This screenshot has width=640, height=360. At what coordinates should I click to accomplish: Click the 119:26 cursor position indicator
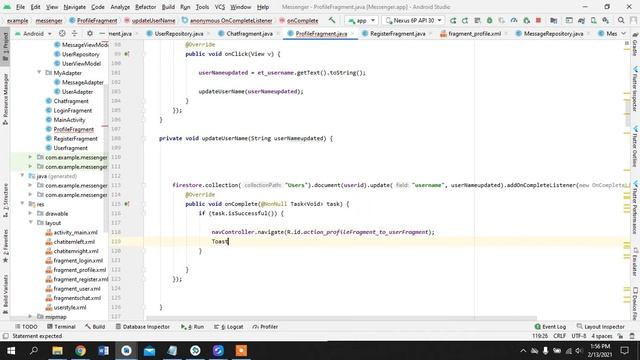tap(540, 336)
